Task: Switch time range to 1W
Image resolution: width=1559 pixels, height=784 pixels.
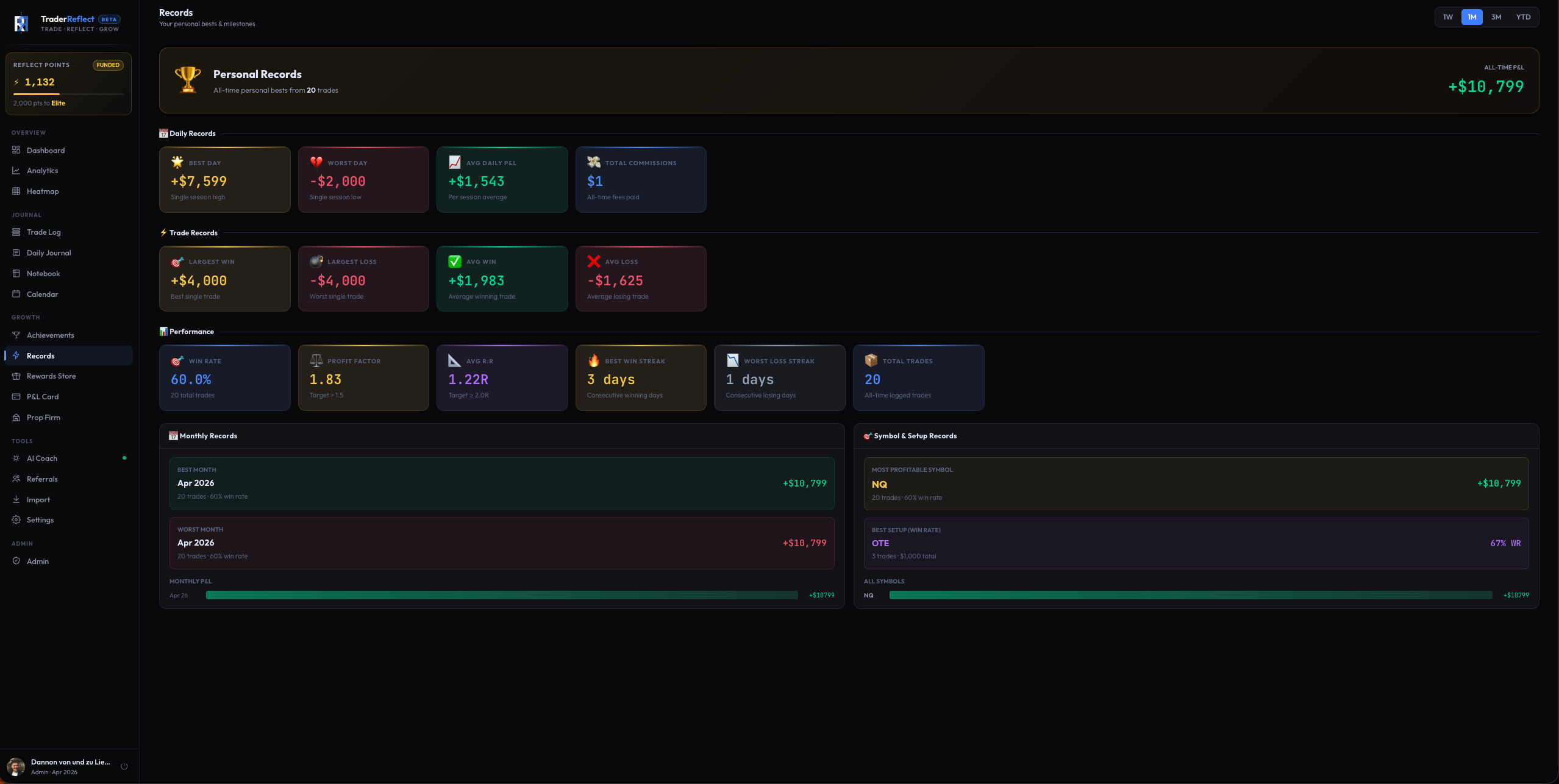Action: pyautogui.click(x=1447, y=17)
